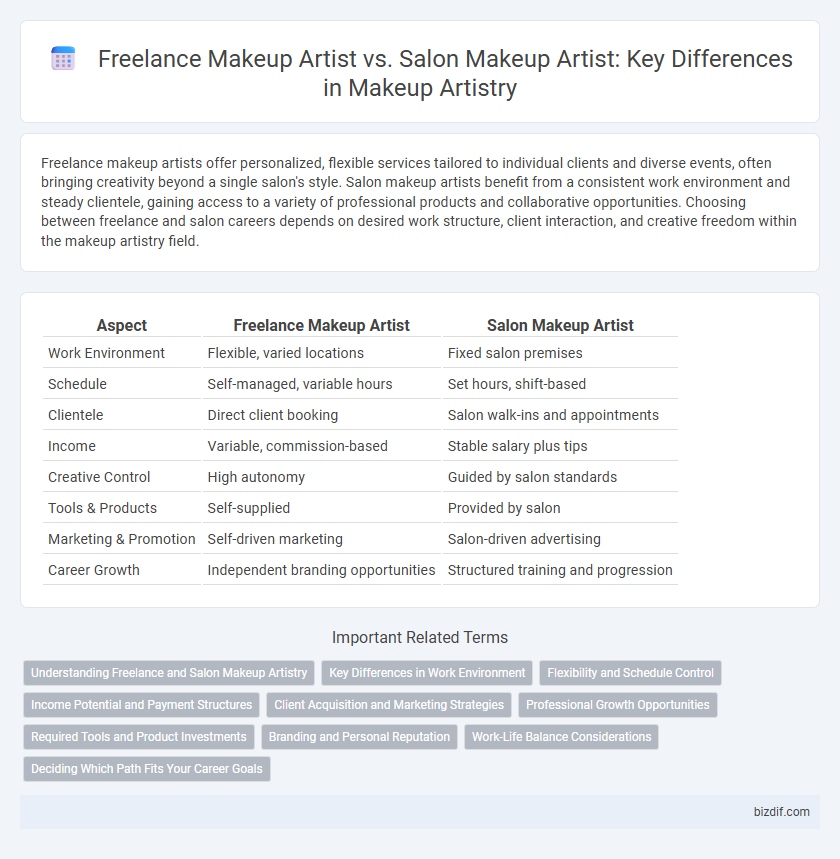Open 'Key Differences in Work Environment' tag
Screen dimensions: 840x859
point(427,673)
